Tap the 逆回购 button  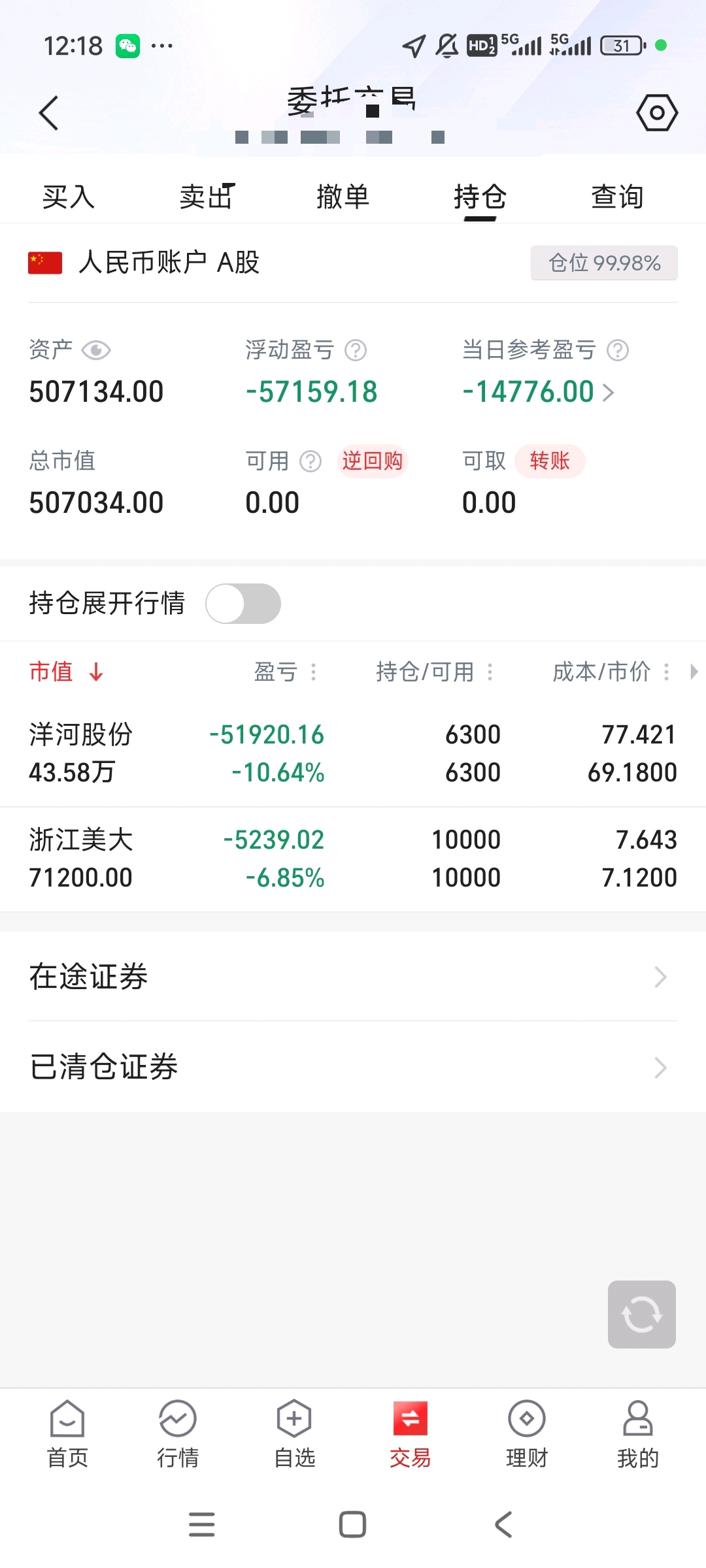click(x=373, y=461)
